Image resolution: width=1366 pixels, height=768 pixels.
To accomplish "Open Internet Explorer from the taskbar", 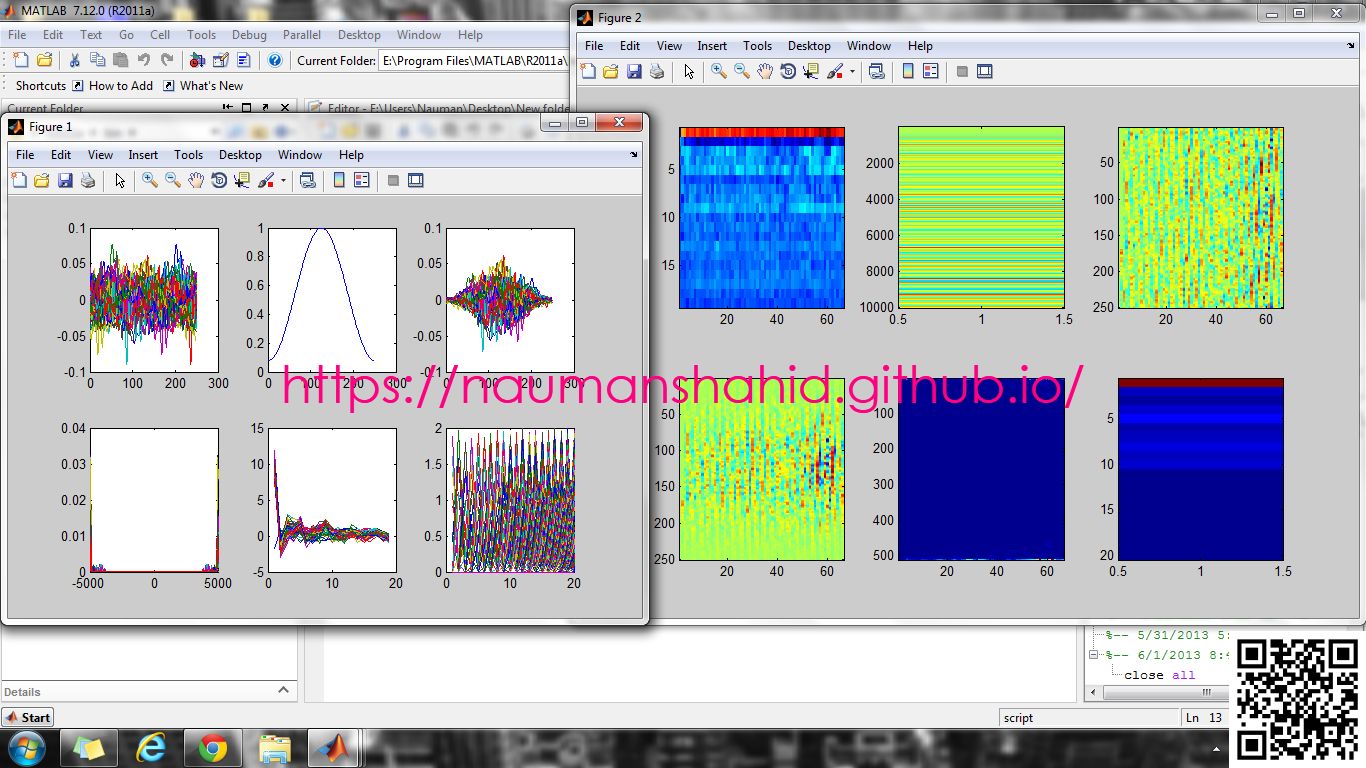I will 151,747.
